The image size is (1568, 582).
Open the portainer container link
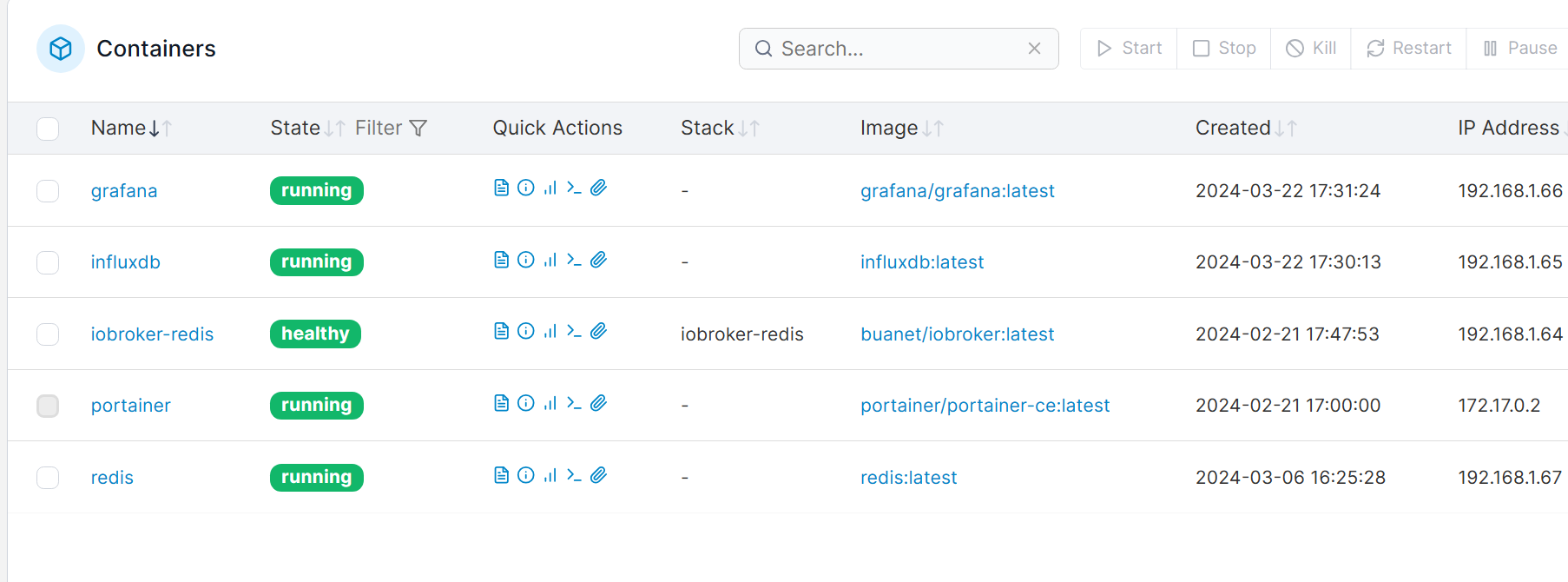pos(131,406)
